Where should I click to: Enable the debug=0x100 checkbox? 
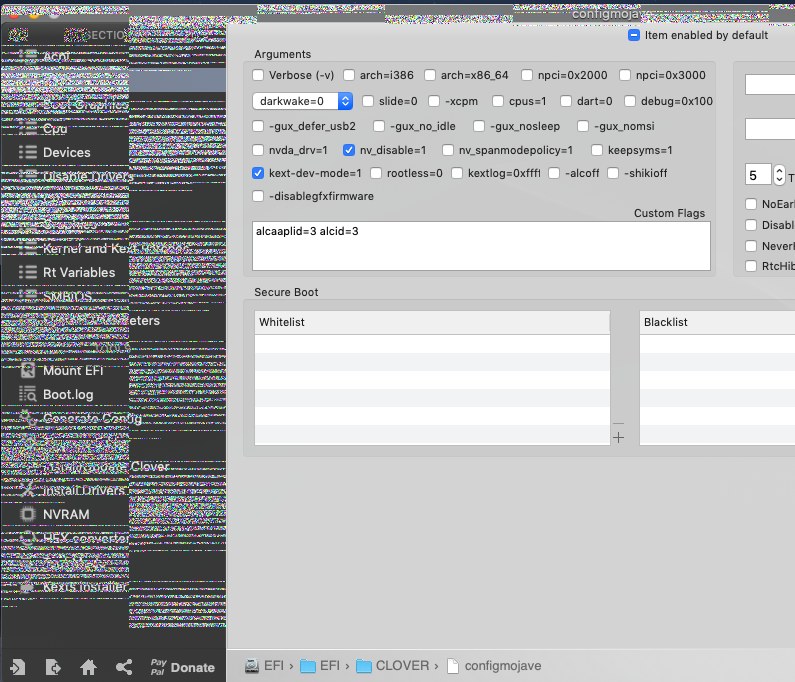pos(630,101)
